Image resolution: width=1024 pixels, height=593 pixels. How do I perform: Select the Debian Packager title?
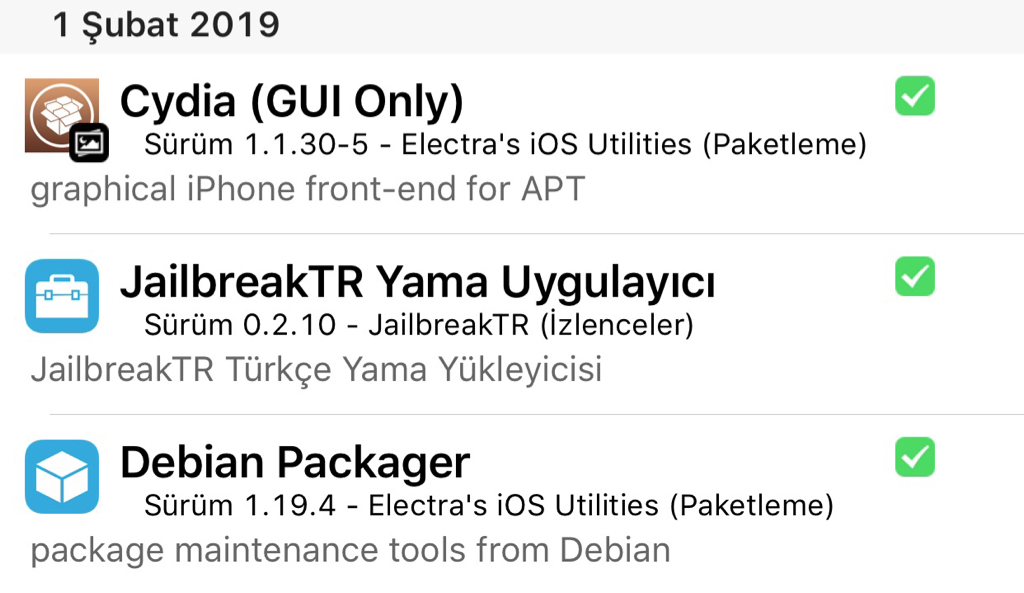tap(294, 463)
